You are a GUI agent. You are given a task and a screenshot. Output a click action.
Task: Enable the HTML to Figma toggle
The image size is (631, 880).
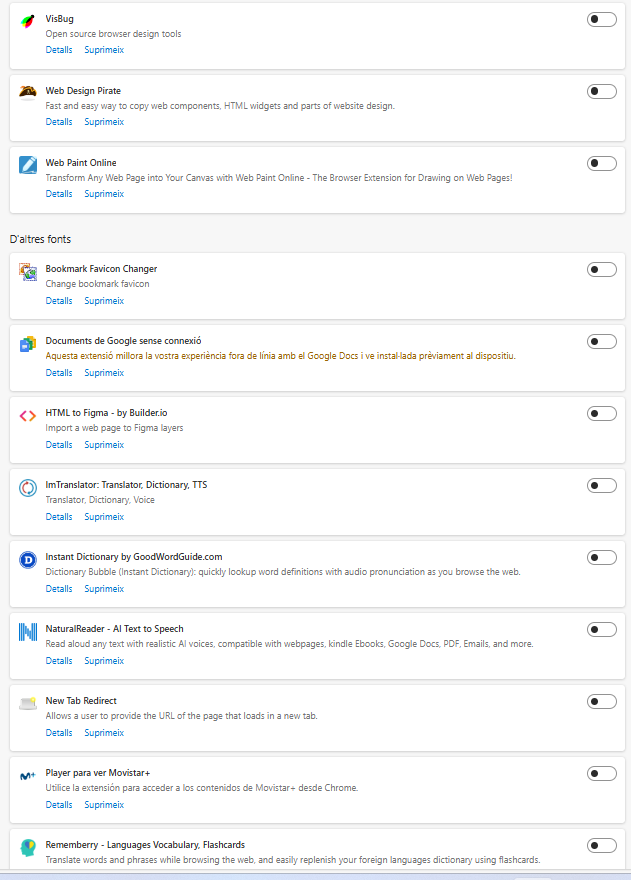[601, 414]
